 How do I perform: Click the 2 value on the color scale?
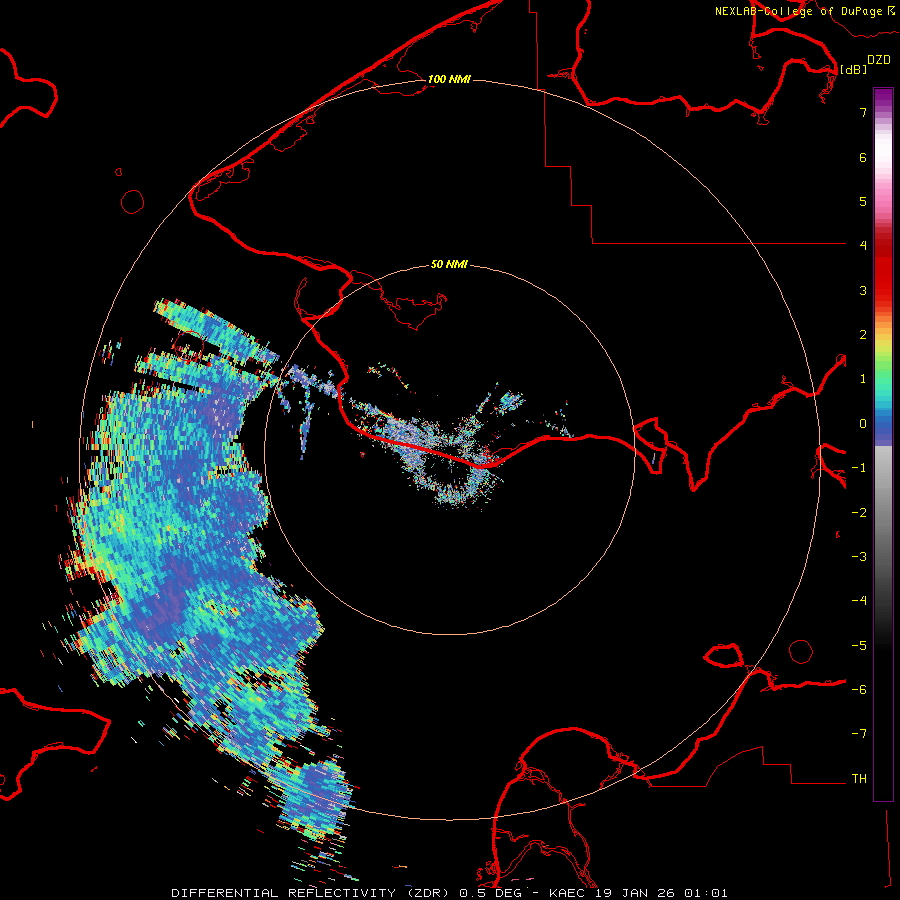tap(863, 335)
